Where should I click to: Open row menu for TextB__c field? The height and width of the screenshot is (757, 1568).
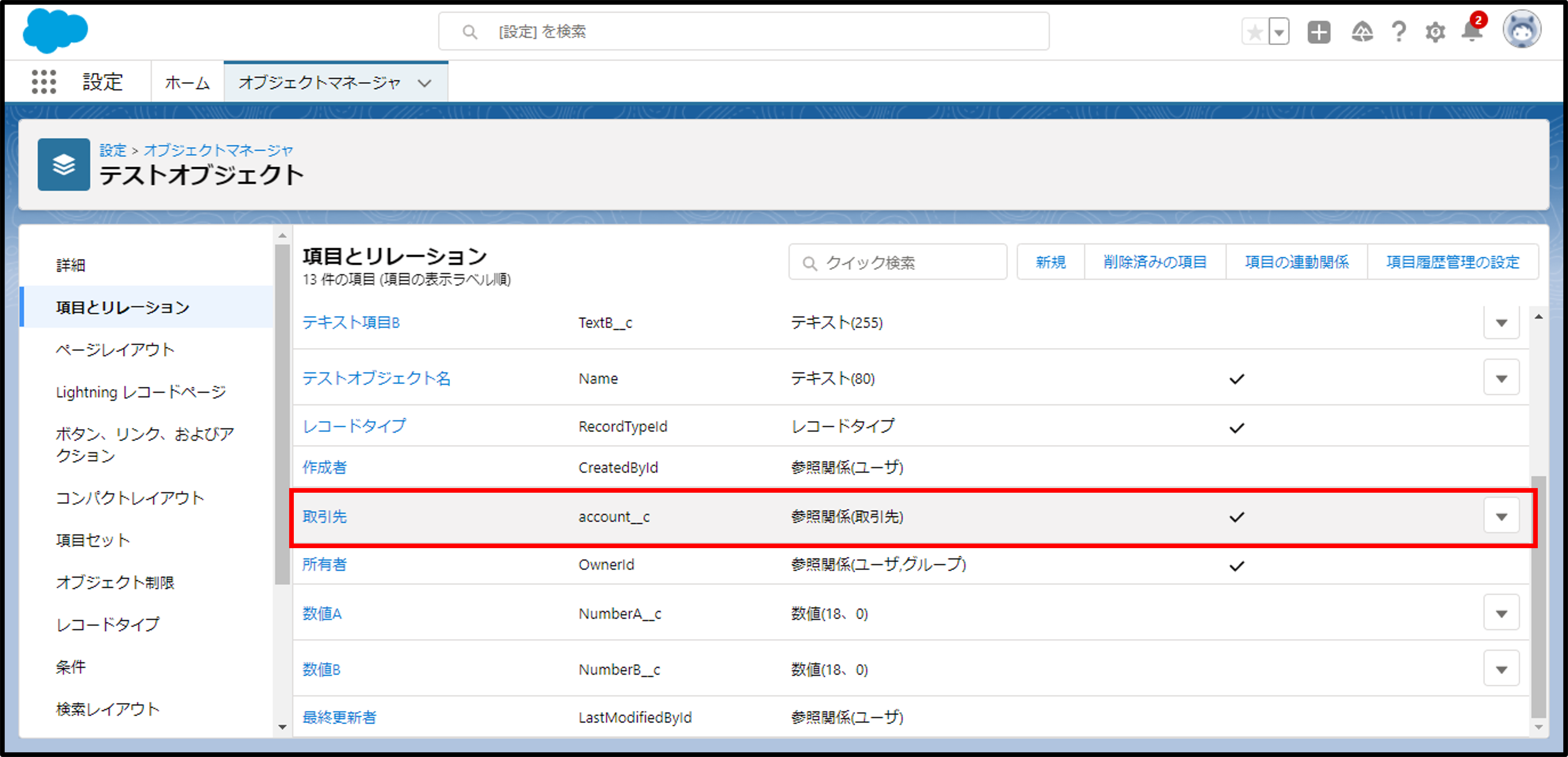(x=1501, y=322)
